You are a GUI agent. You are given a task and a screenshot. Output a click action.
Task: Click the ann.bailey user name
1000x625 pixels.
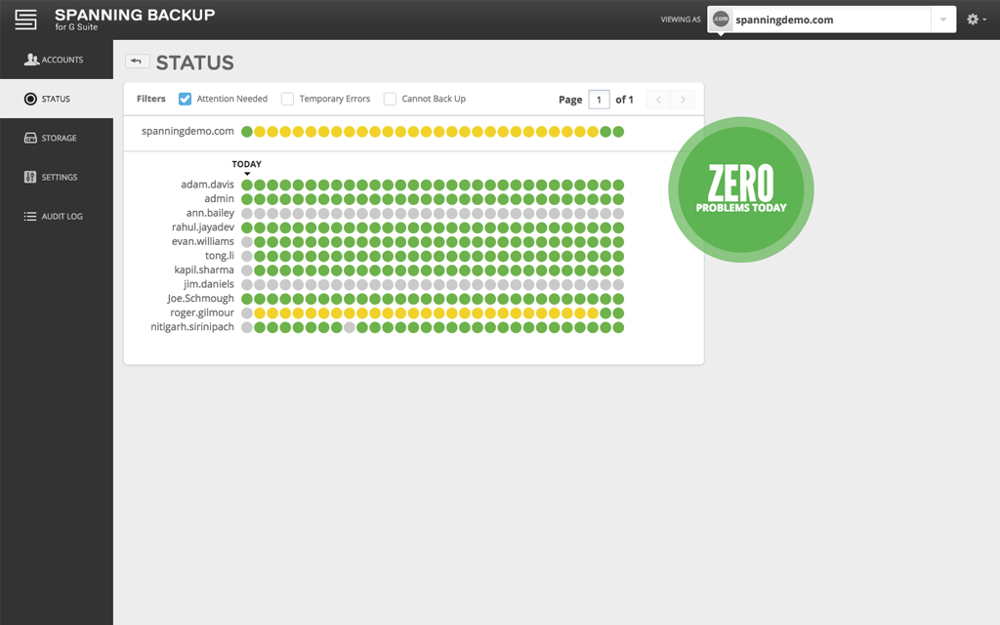tap(210, 213)
